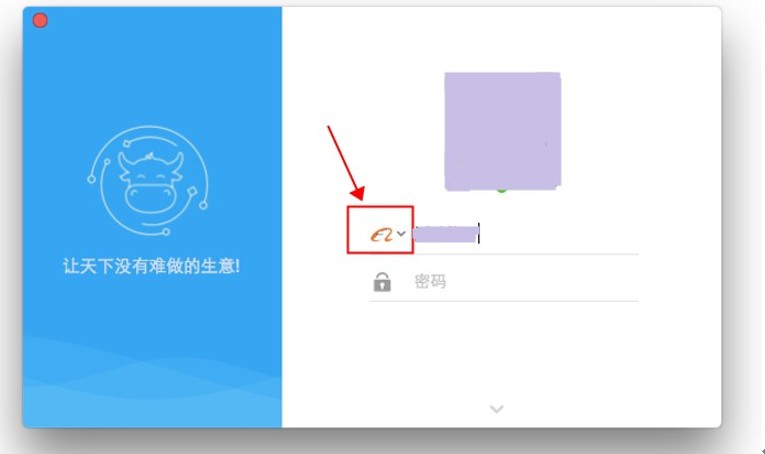Click the blue panel area above the mascot
Viewport: 765px width, 454px height.
point(151,73)
